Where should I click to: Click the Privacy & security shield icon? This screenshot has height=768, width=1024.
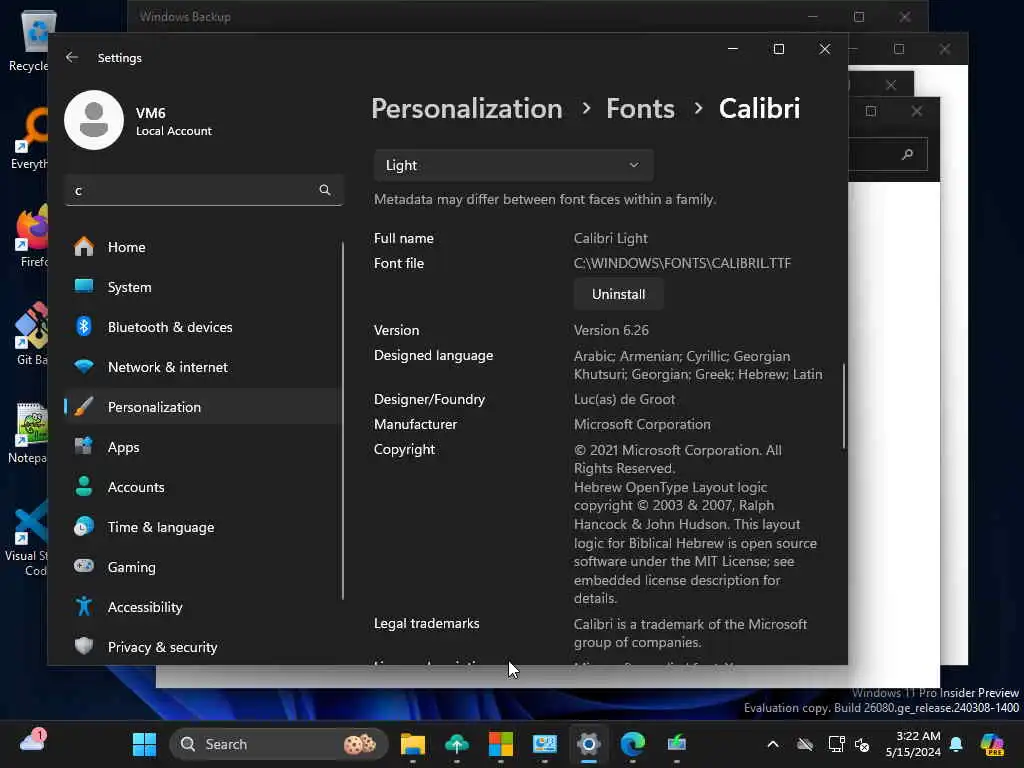tap(84, 647)
